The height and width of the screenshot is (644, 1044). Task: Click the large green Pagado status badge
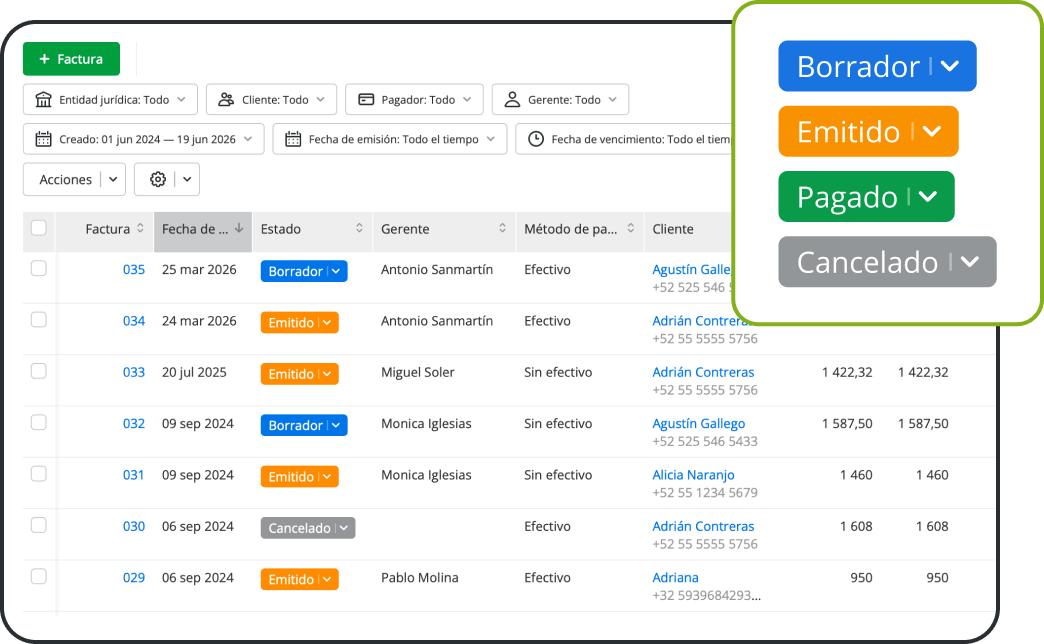(x=866, y=196)
